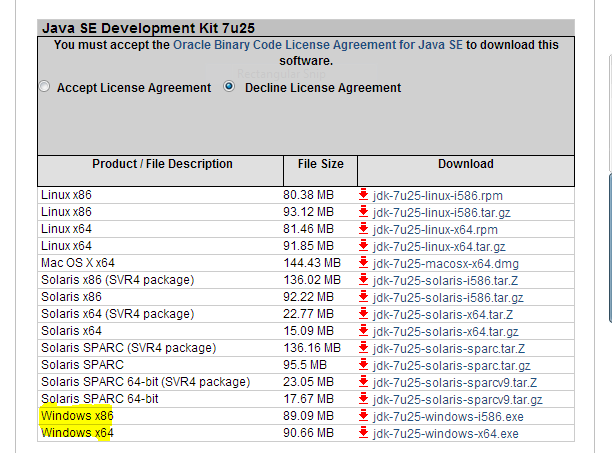Open Oracle Binary Code License Agreement link
The width and height of the screenshot is (612, 453).
[318, 45]
